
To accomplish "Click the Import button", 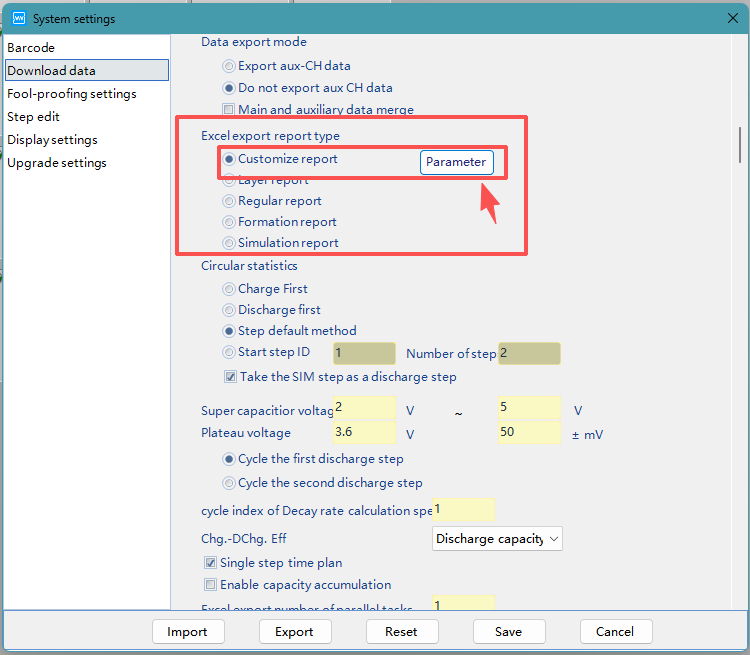I will coord(188,632).
